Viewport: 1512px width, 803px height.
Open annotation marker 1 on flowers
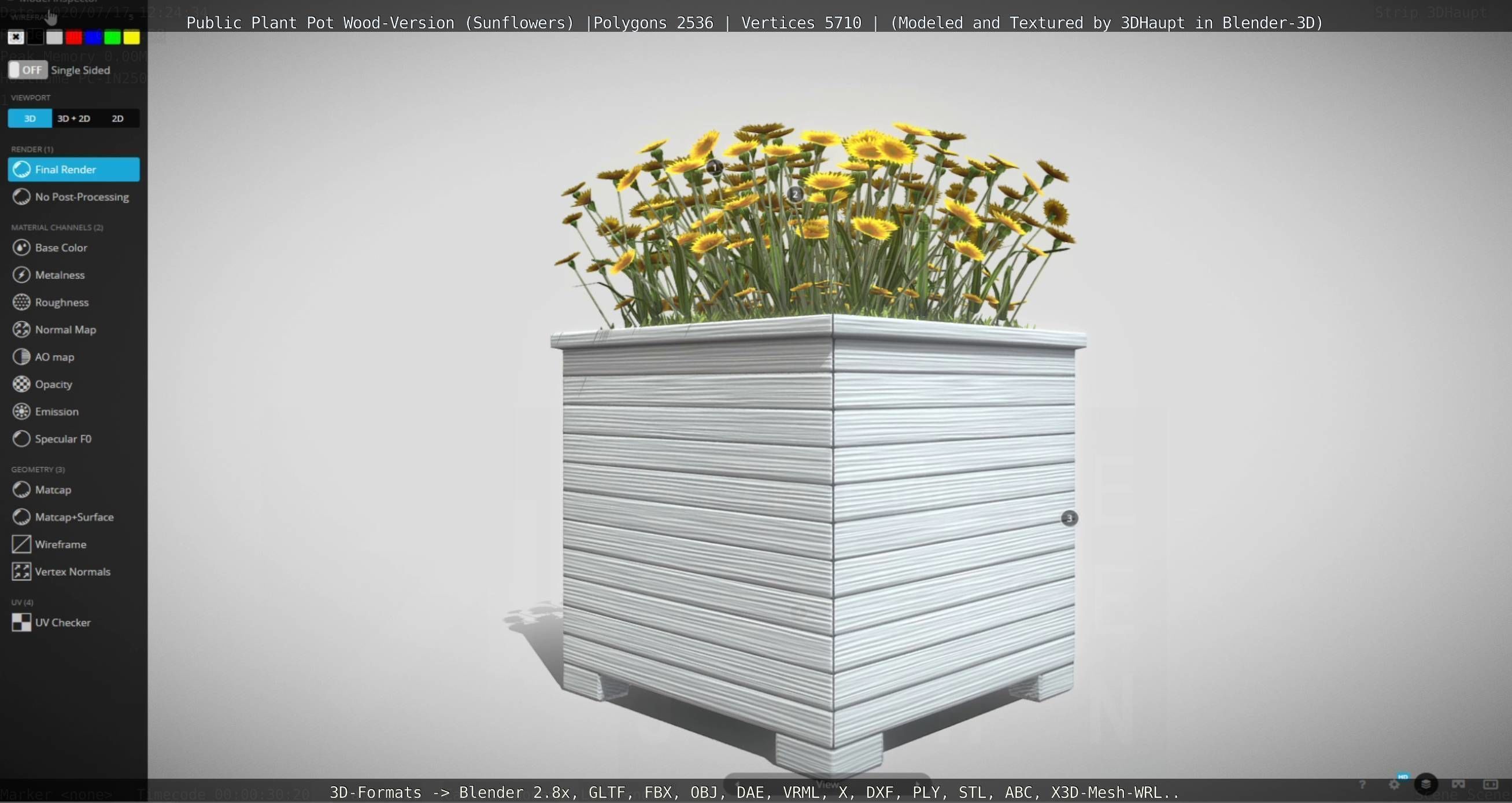[714, 167]
